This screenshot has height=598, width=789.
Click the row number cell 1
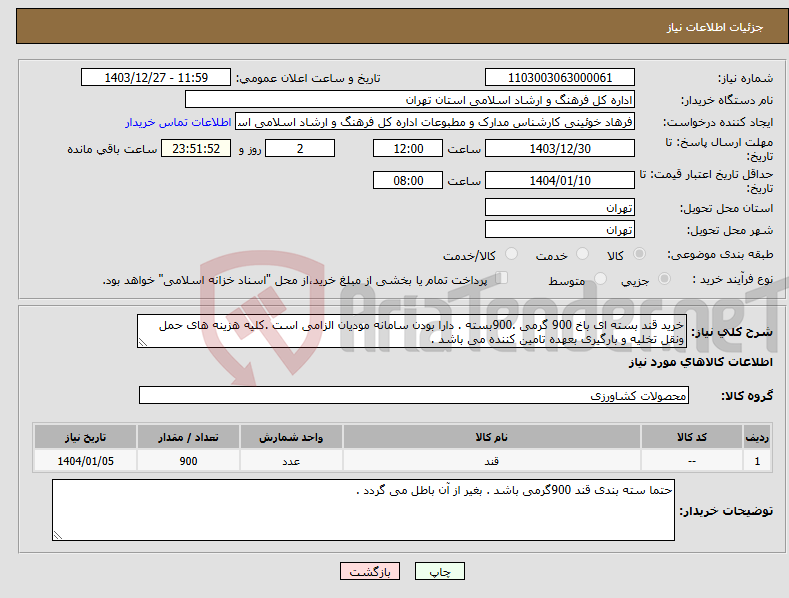pos(757,461)
